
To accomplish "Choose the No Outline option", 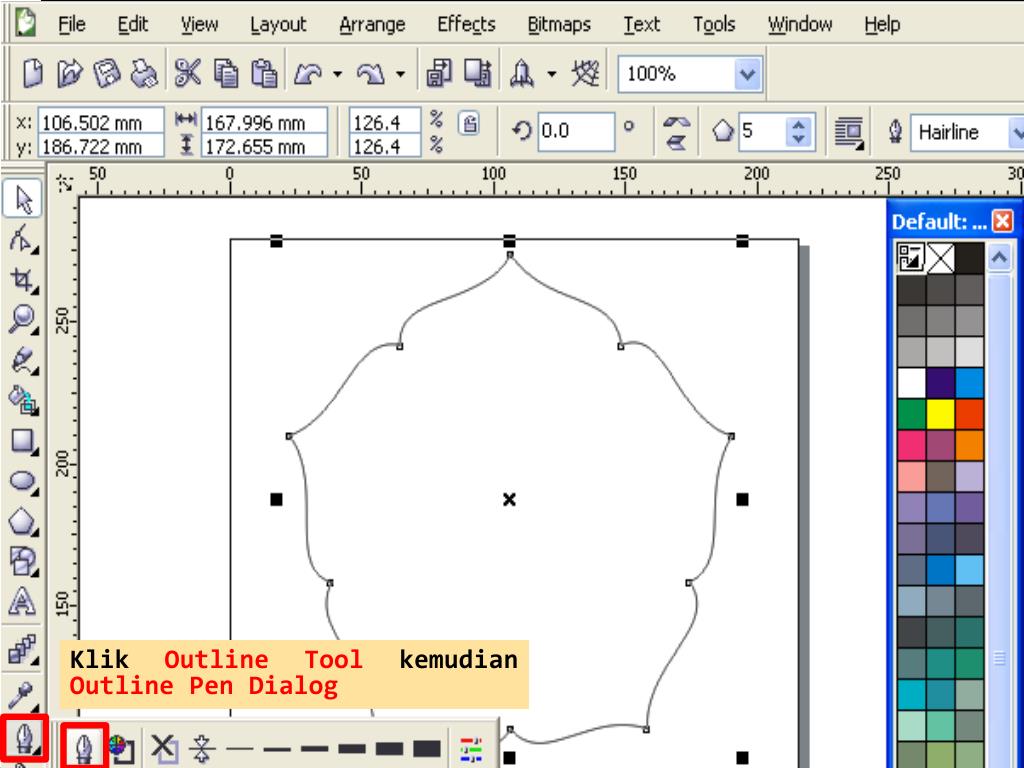I will 163,749.
